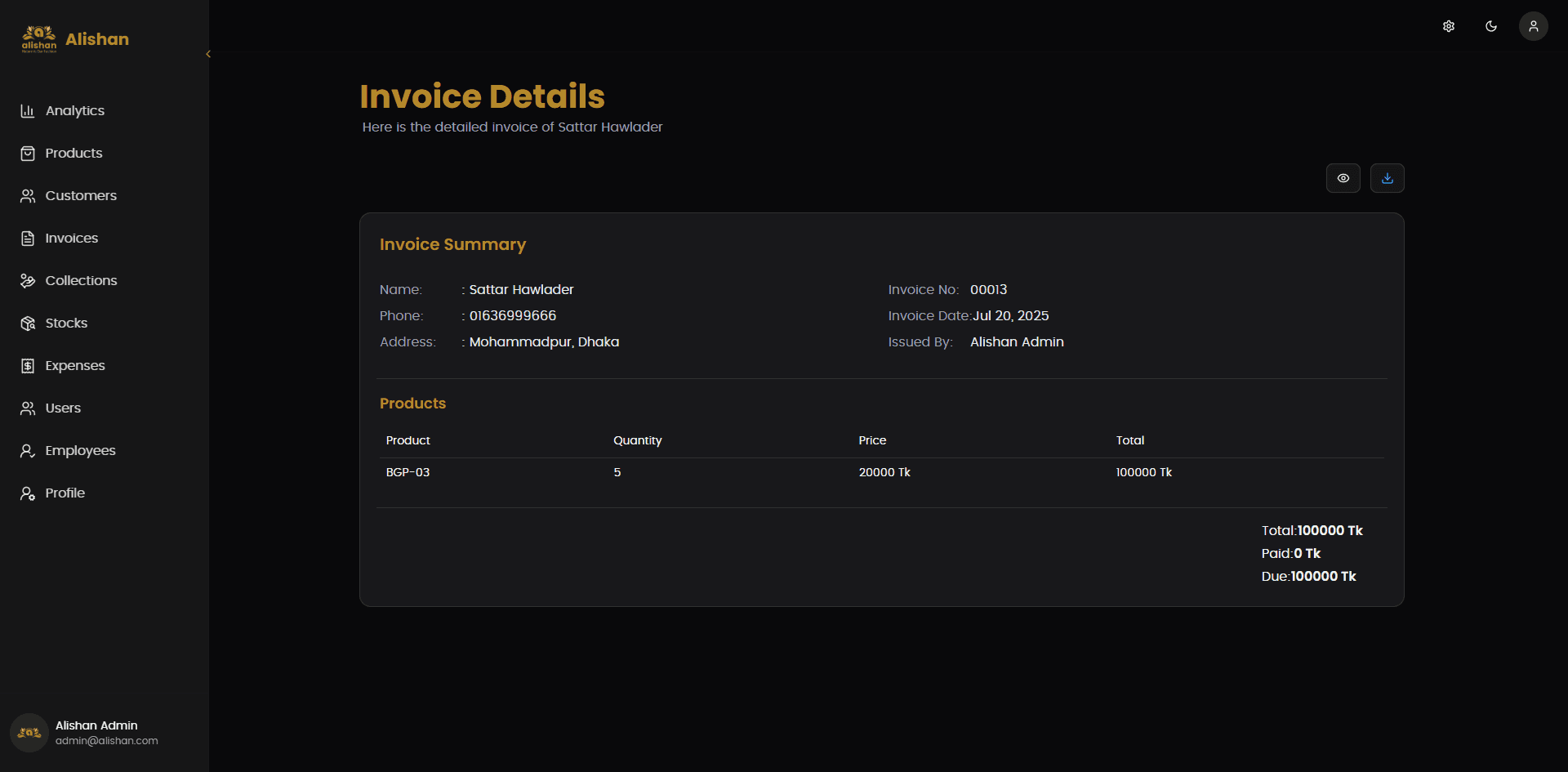Select invoice number 00013
The height and width of the screenshot is (772, 1568).
pyautogui.click(x=989, y=290)
